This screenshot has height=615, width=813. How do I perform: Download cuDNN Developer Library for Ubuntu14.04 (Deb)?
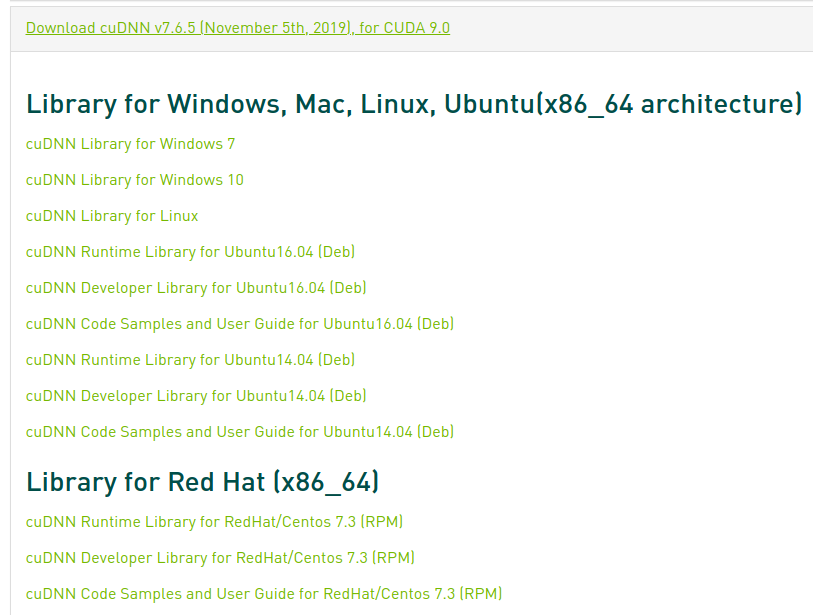click(x=196, y=396)
